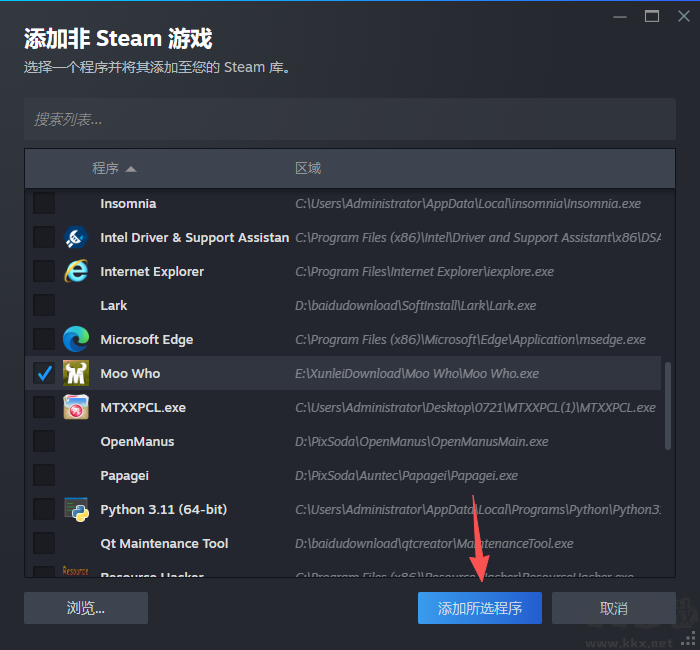
Task: Check the Papagei checkbox
Action: click(x=44, y=475)
